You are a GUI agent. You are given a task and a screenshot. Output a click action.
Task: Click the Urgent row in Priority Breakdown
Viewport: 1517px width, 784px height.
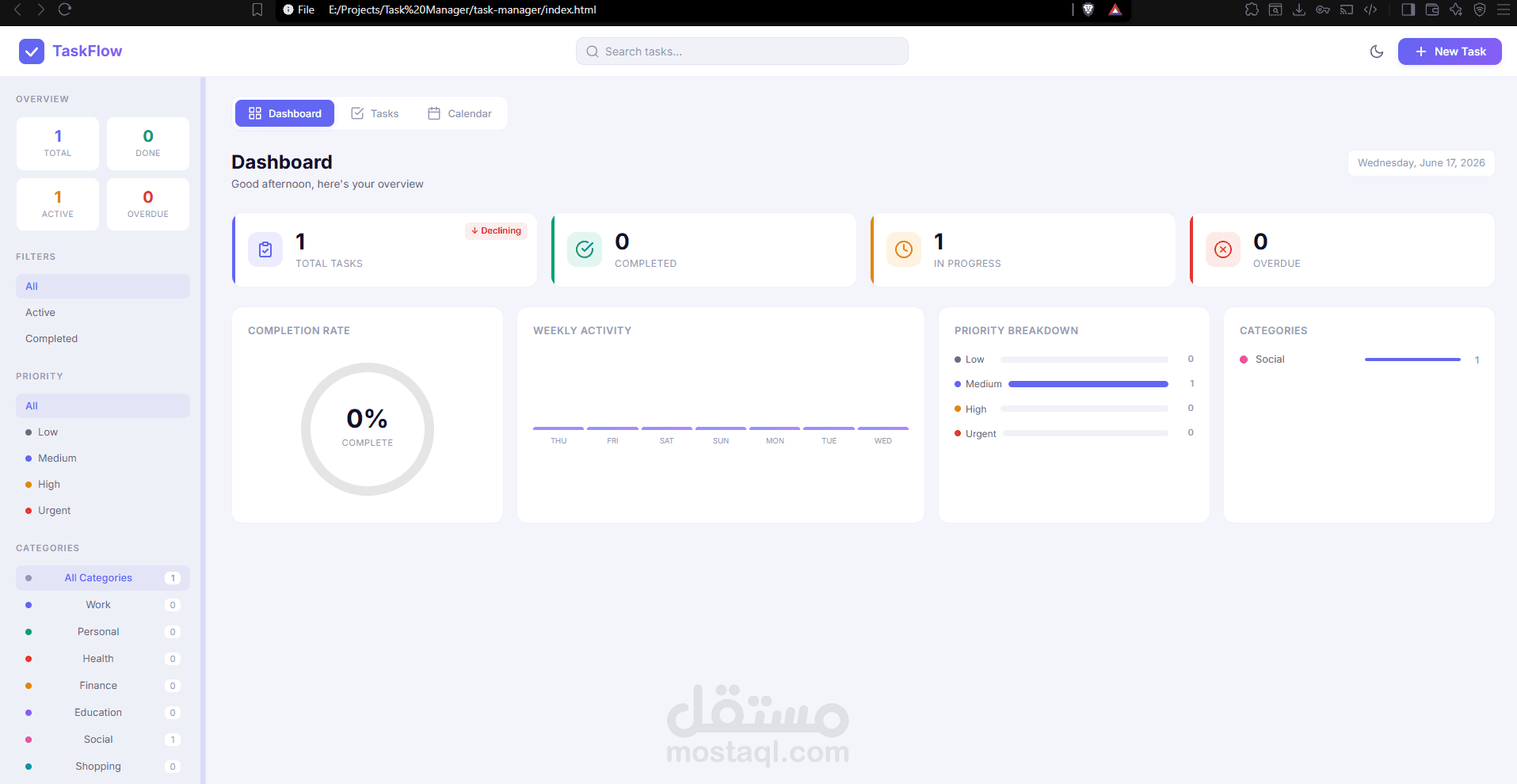1074,433
